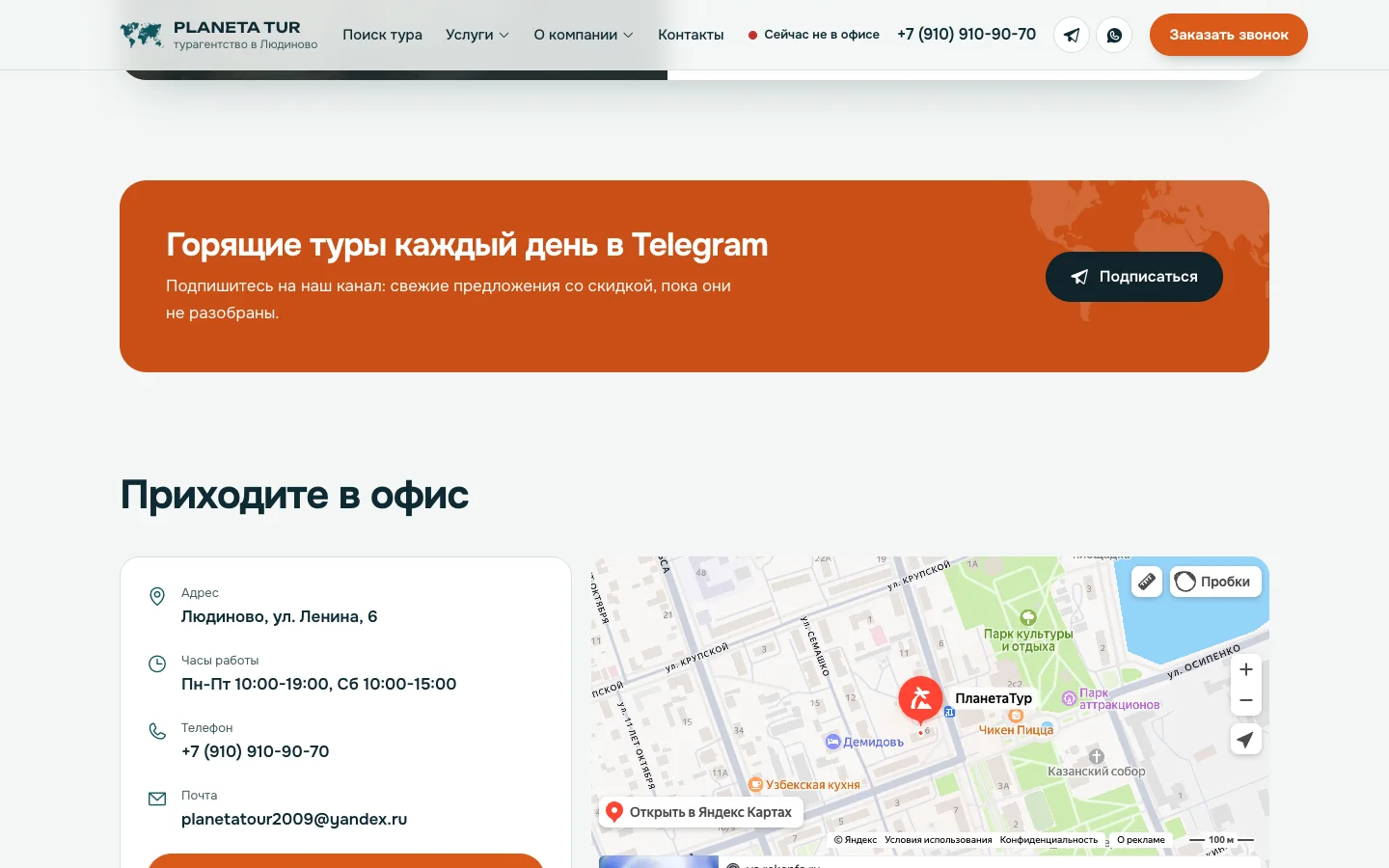Open the ruler measuring tool on the map
This screenshot has width=1389, height=868.
pos(1147,582)
